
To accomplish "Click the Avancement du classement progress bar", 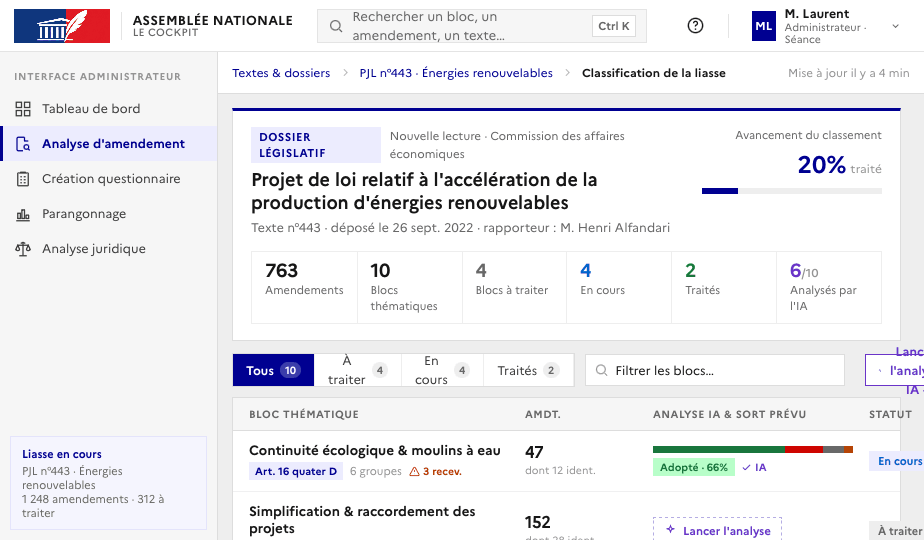I will 791,191.
